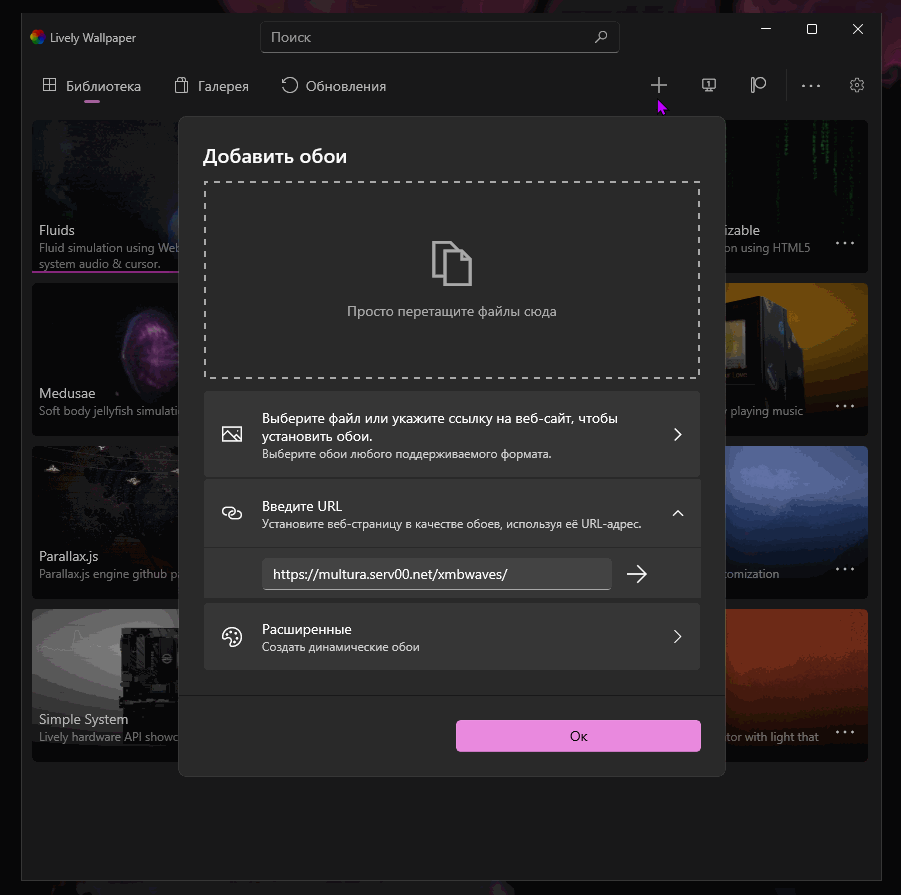This screenshot has height=895, width=901.
Task: Switch to the Библиотека tab
Action: (x=91, y=86)
